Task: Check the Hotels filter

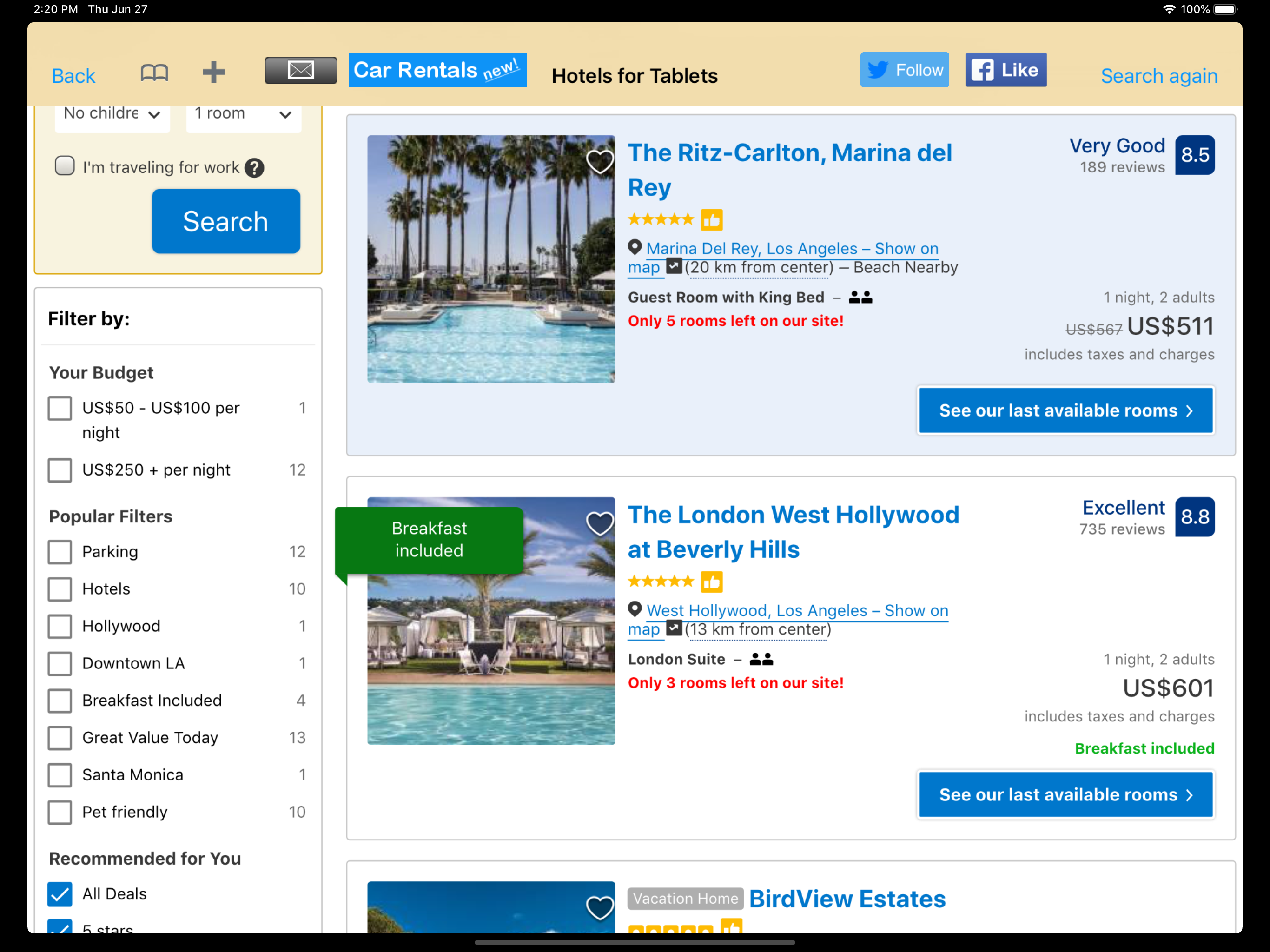Action: tap(60, 589)
